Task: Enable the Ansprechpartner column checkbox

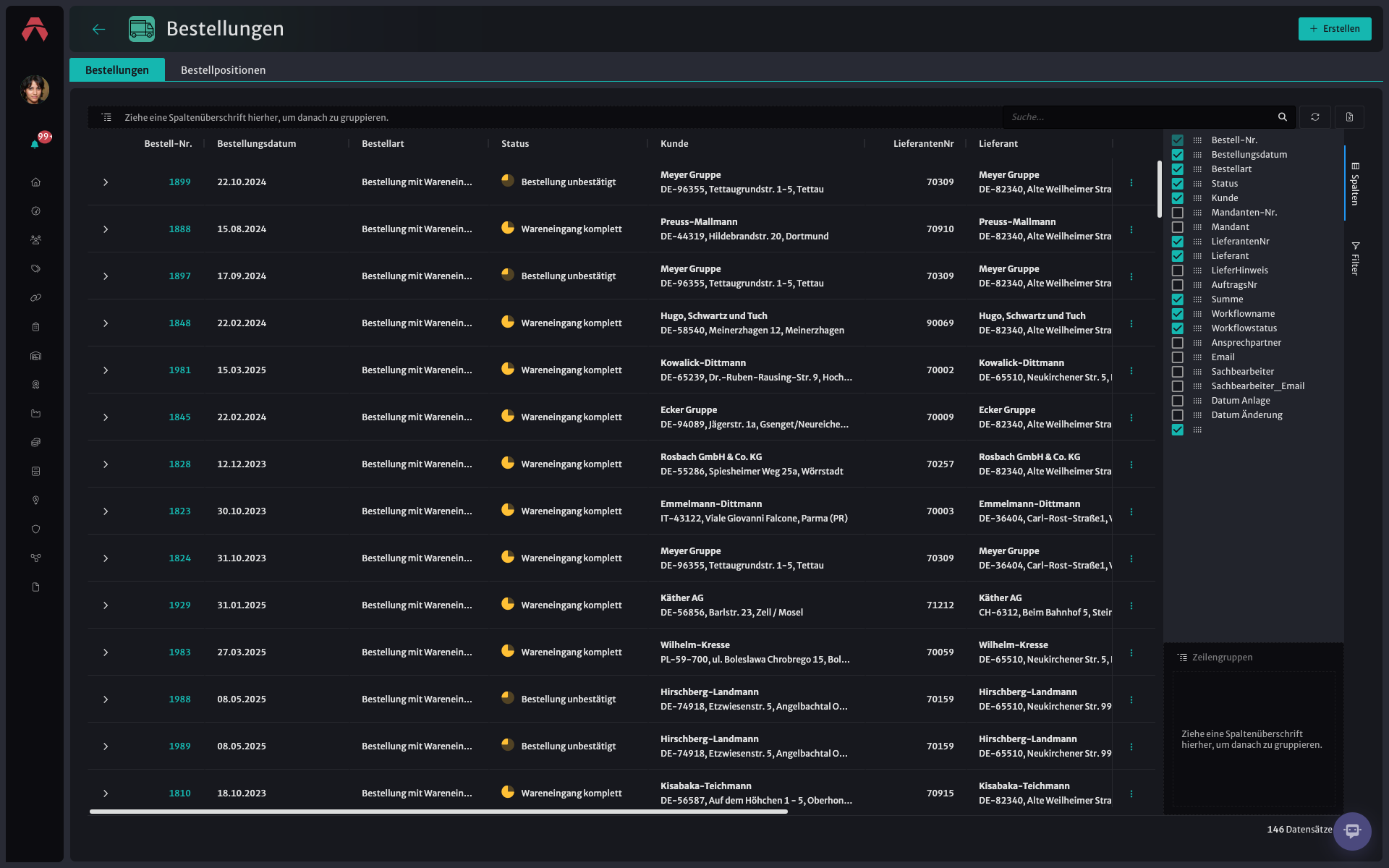Action: tap(1178, 343)
